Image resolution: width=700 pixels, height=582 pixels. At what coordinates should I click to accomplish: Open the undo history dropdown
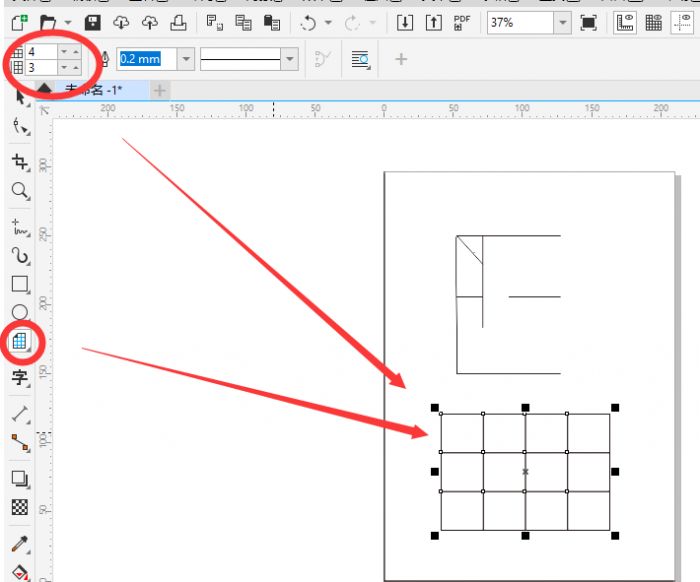click(x=328, y=22)
